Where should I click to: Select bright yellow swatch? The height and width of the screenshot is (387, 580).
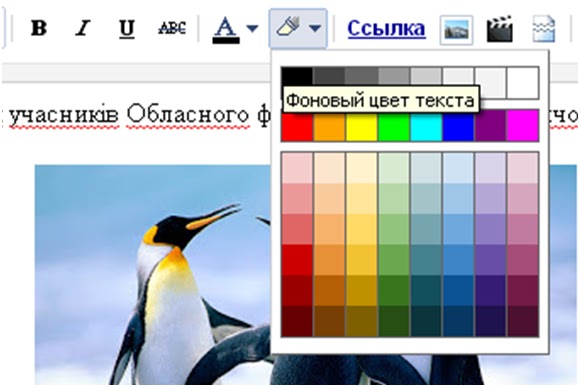point(361,126)
